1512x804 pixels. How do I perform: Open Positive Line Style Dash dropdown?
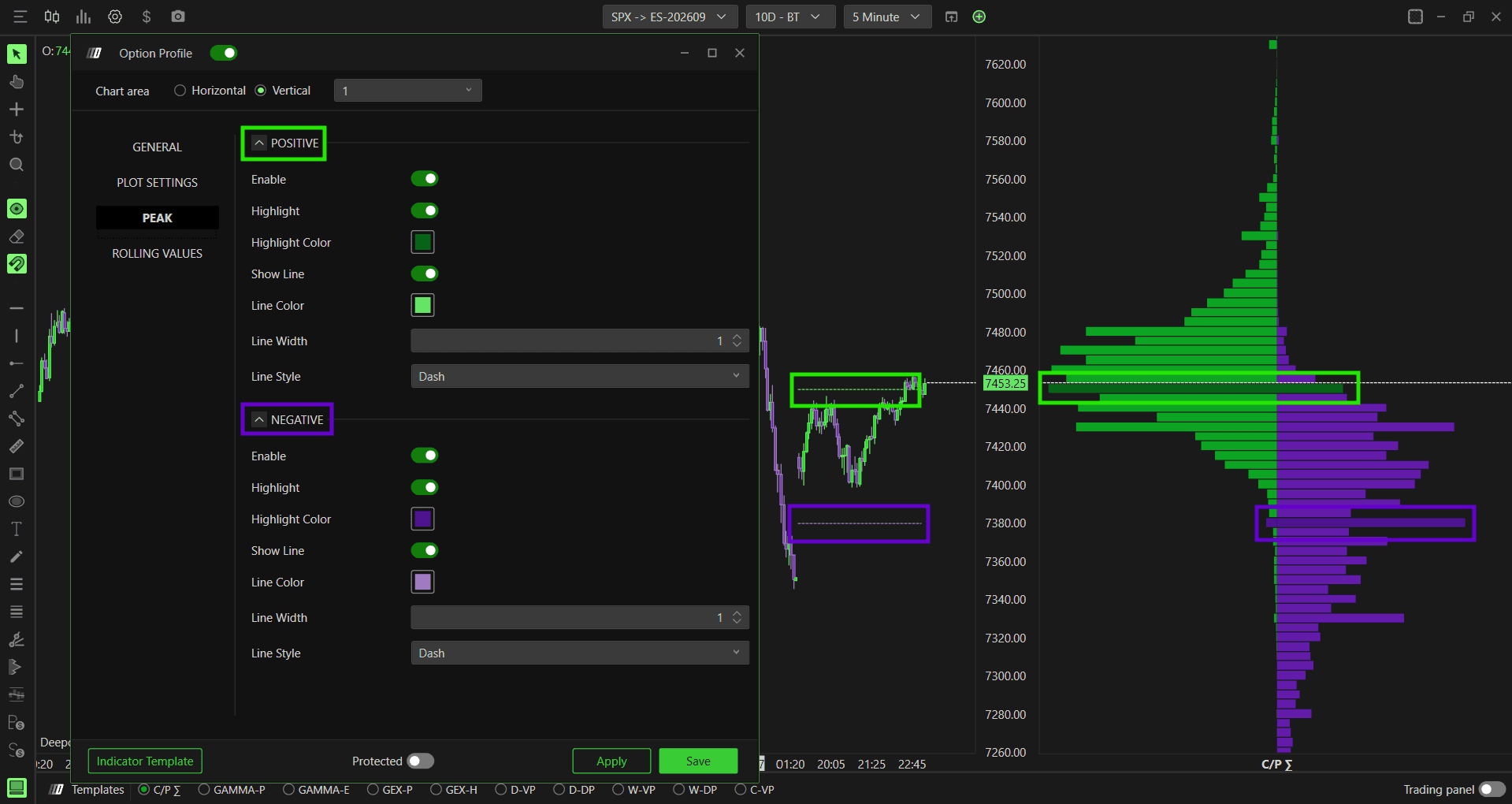point(580,376)
